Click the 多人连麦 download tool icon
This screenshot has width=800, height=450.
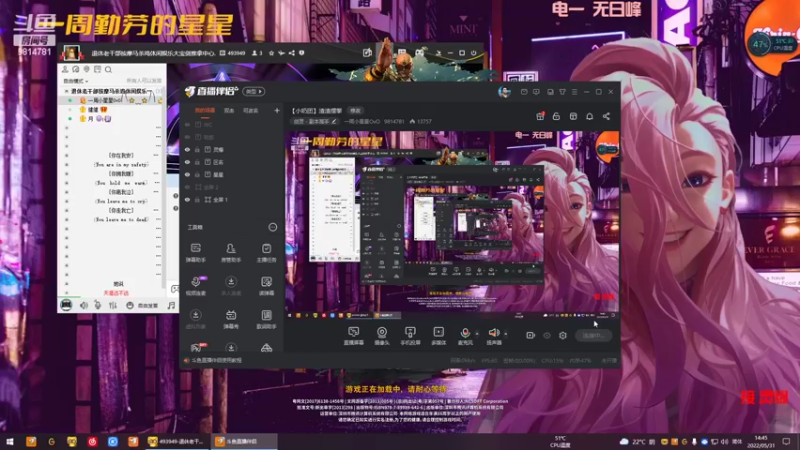coord(231,282)
